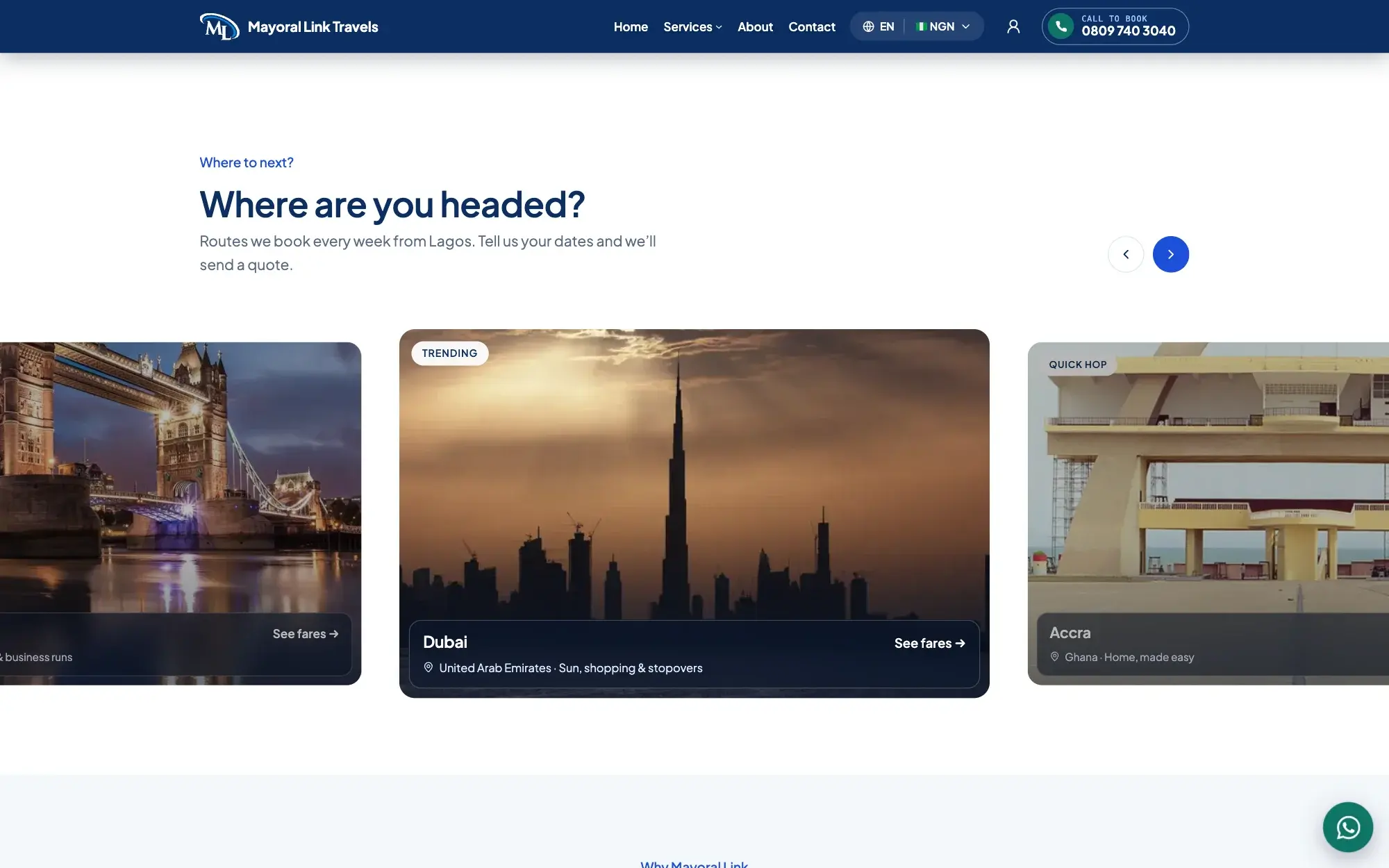Screen dimensions: 1389x868
Task: Click the TRENDING badge on Dubai card
Action: pyautogui.click(x=449, y=353)
